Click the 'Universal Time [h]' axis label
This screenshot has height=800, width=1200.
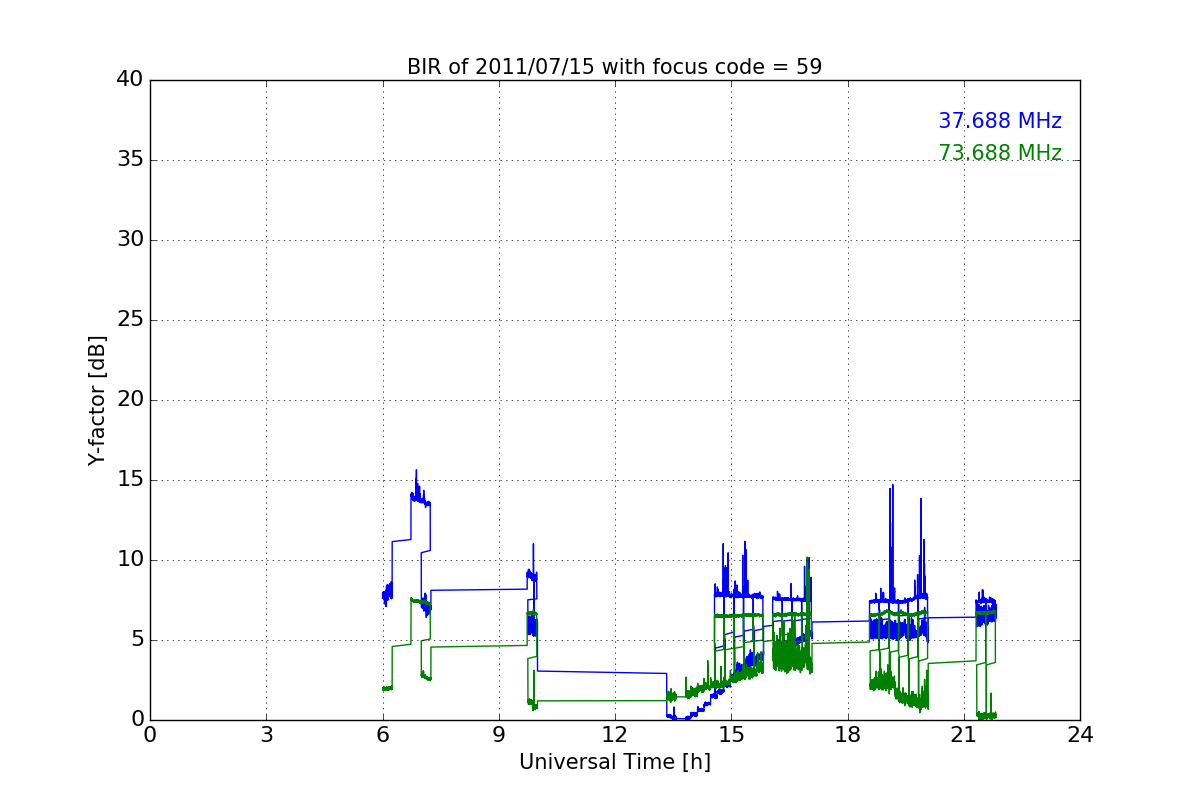pos(614,762)
